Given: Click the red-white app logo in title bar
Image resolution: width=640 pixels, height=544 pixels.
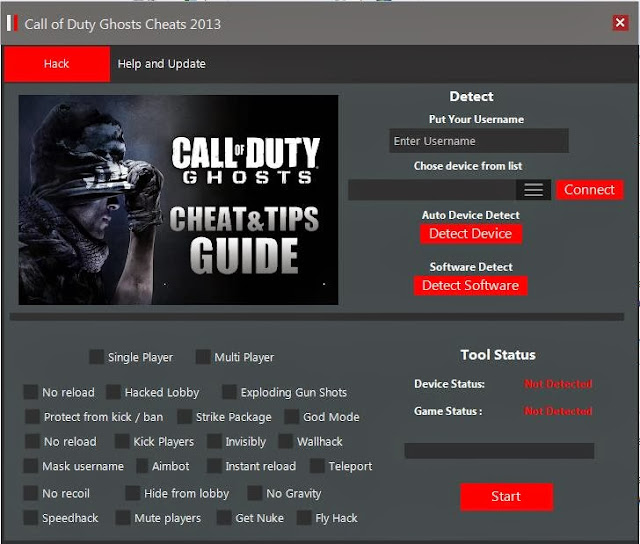Looking at the screenshot, I should tap(12, 23).
